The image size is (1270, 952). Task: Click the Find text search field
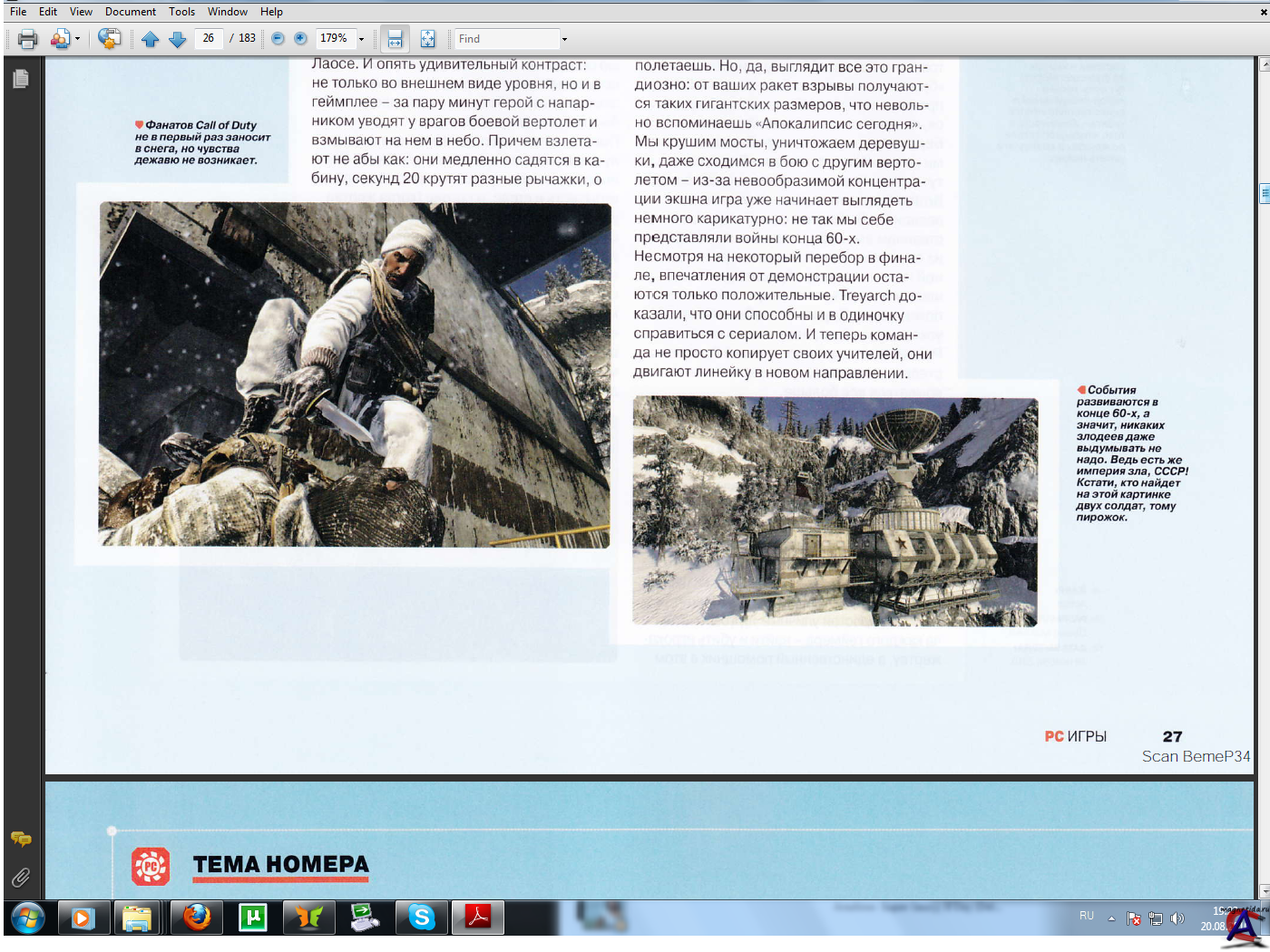pos(506,39)
